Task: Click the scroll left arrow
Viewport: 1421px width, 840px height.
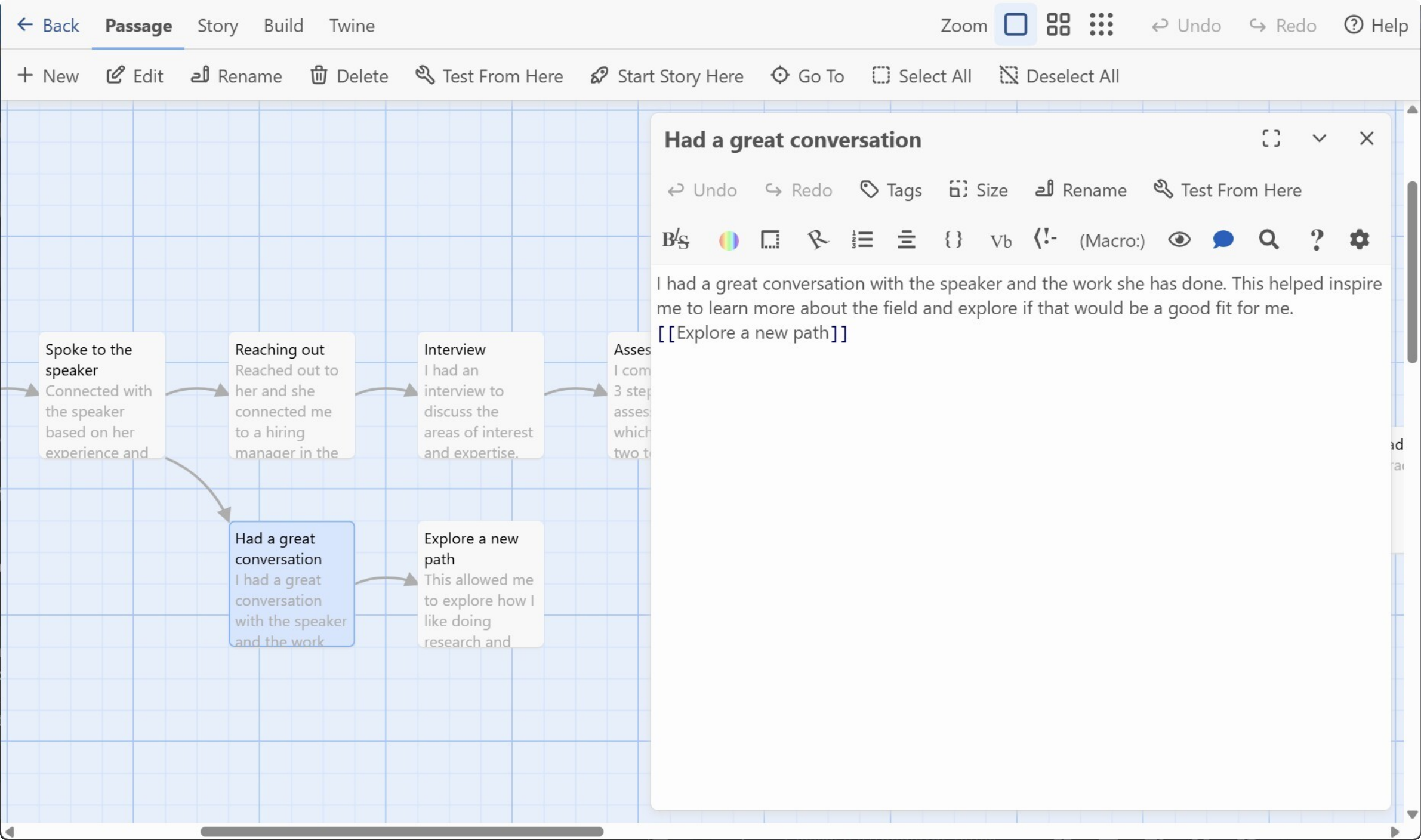Action: point(8,832)
